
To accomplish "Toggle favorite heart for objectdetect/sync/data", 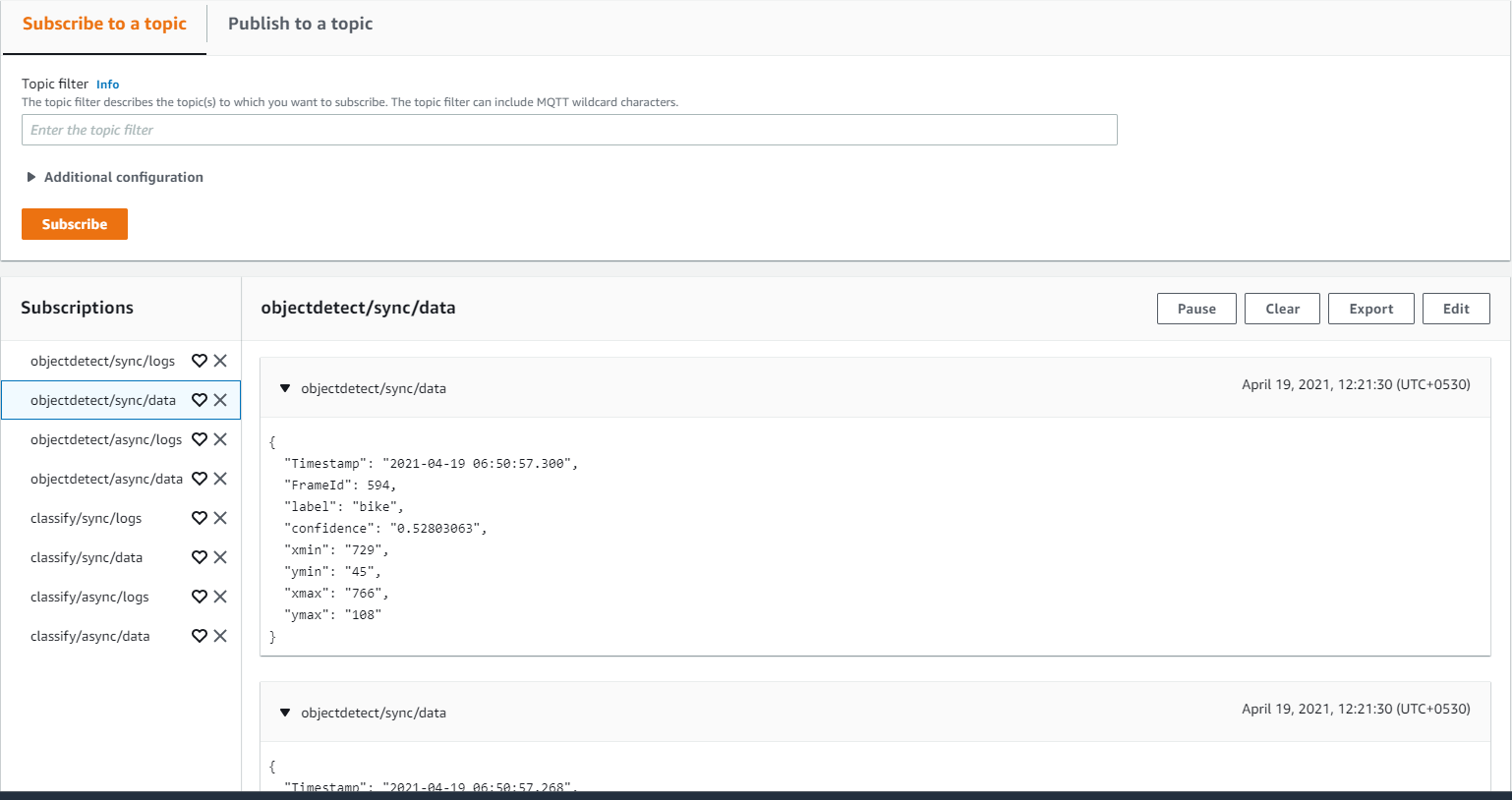I will 199,400.
